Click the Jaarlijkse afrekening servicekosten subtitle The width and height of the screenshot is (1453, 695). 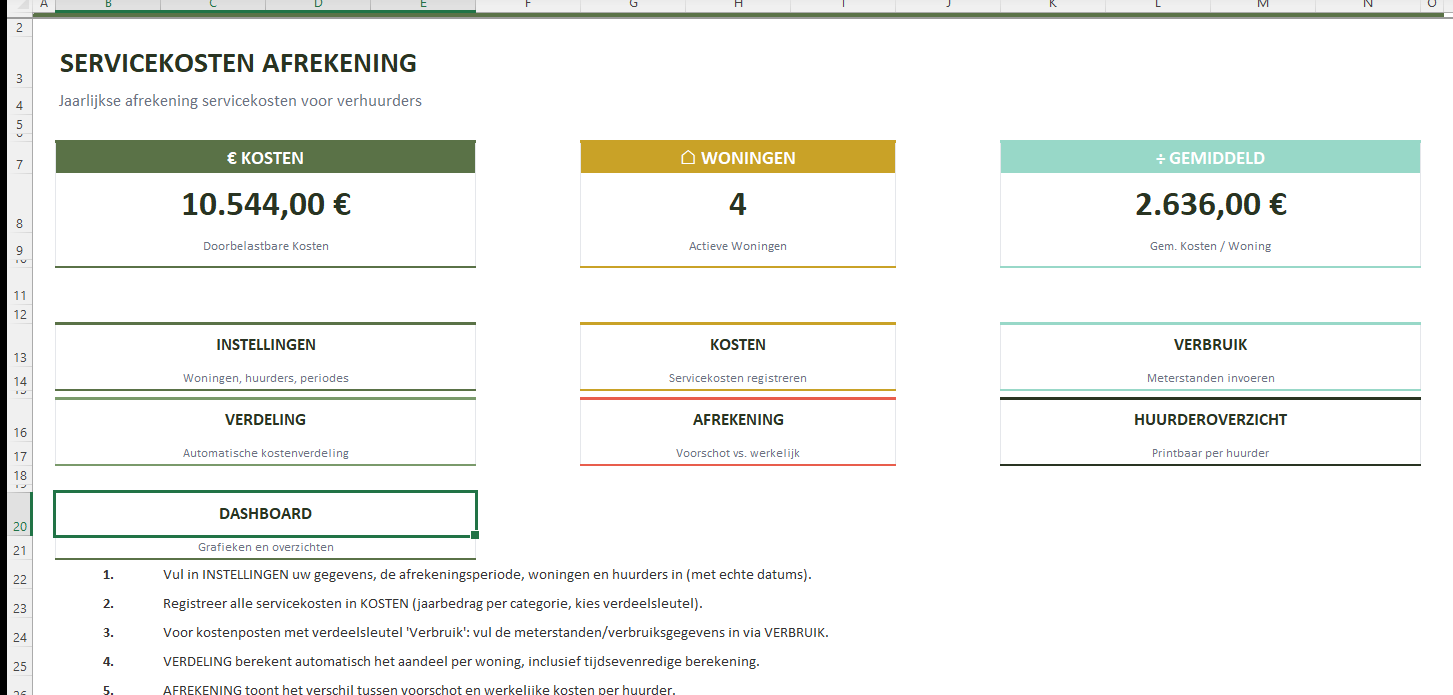pos(240,101)
